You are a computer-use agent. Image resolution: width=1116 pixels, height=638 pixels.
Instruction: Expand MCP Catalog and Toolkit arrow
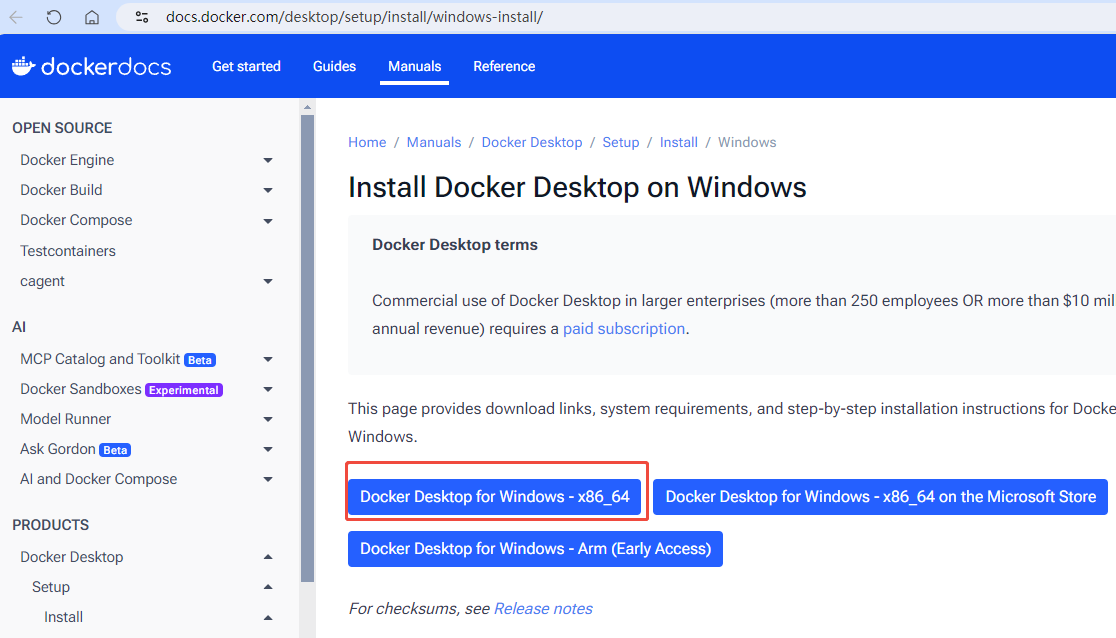pos(268,360)
